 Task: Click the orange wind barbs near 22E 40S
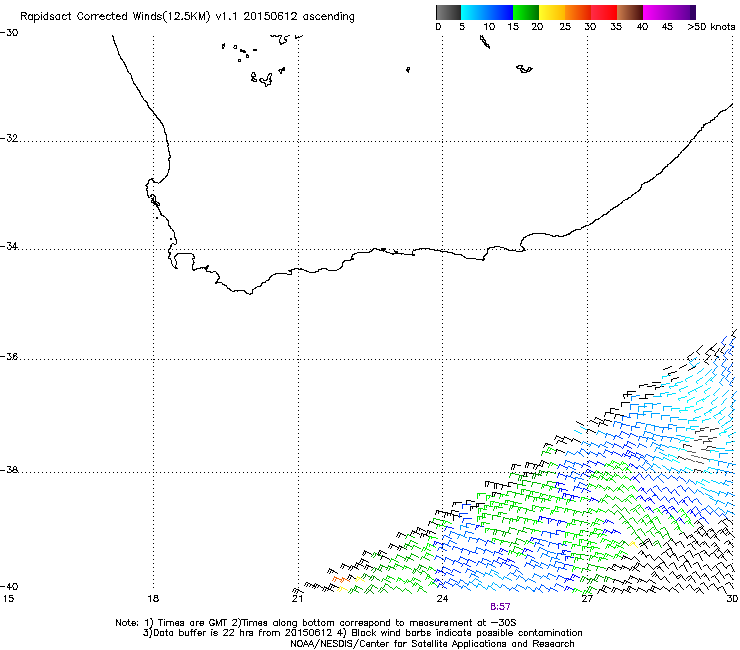click(340, 579)
